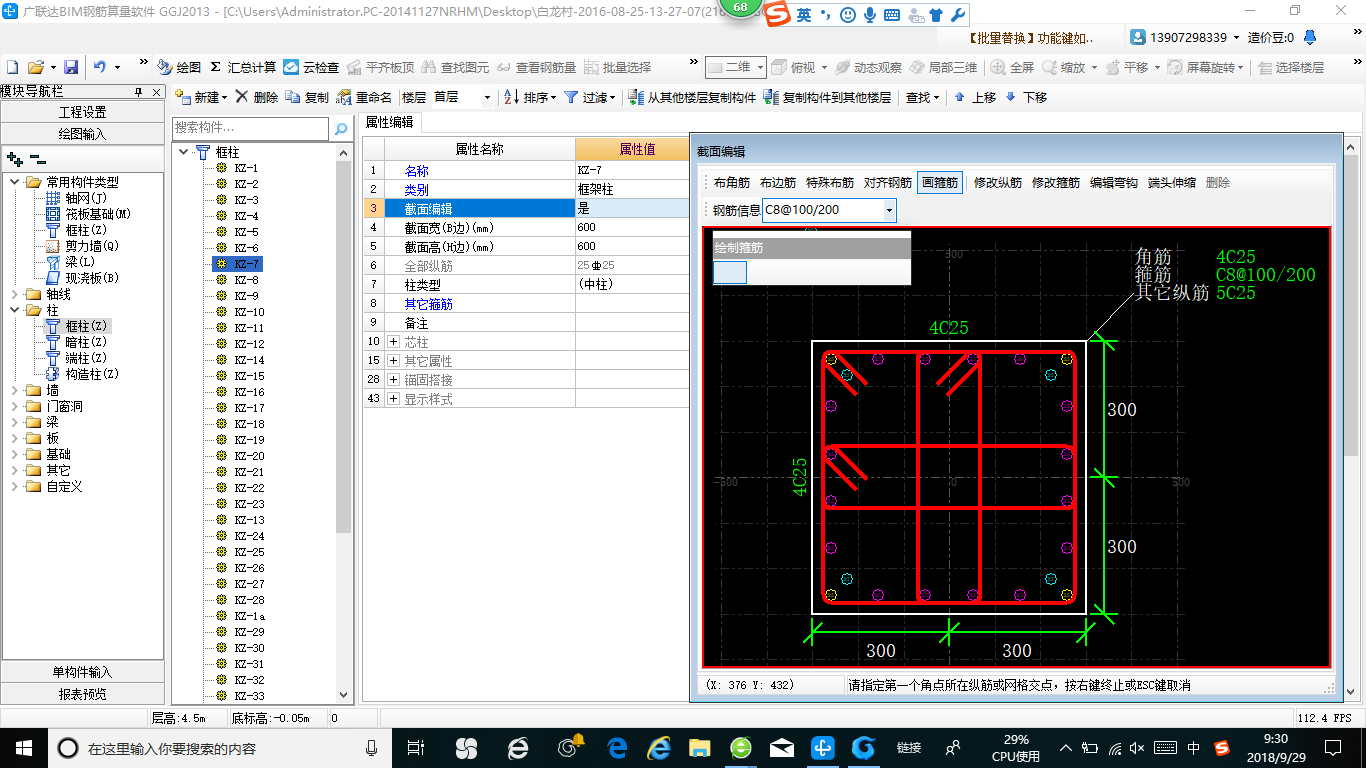1366x768 pixels.
Task: Run 汇总计算 summary calculation
Action: [243, 67]
